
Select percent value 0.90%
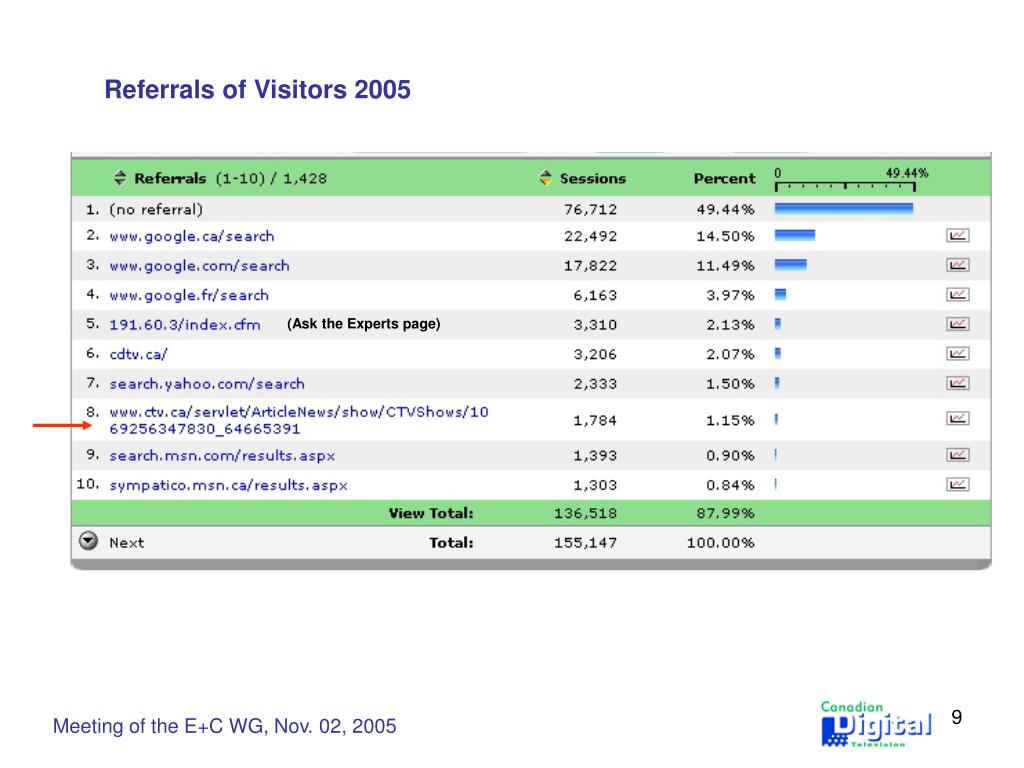pos(730,456)
